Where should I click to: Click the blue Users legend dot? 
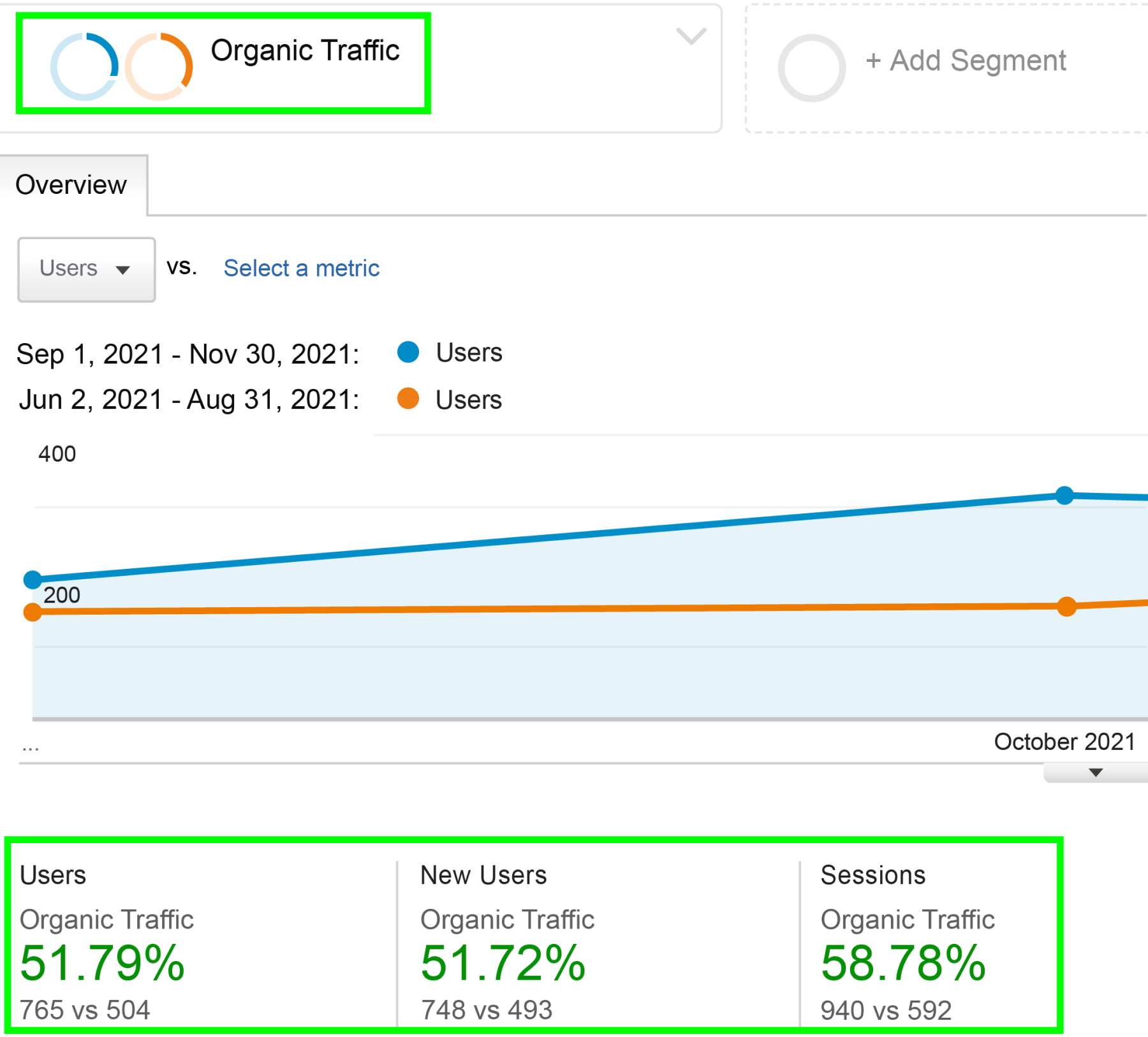click(408, 352)
